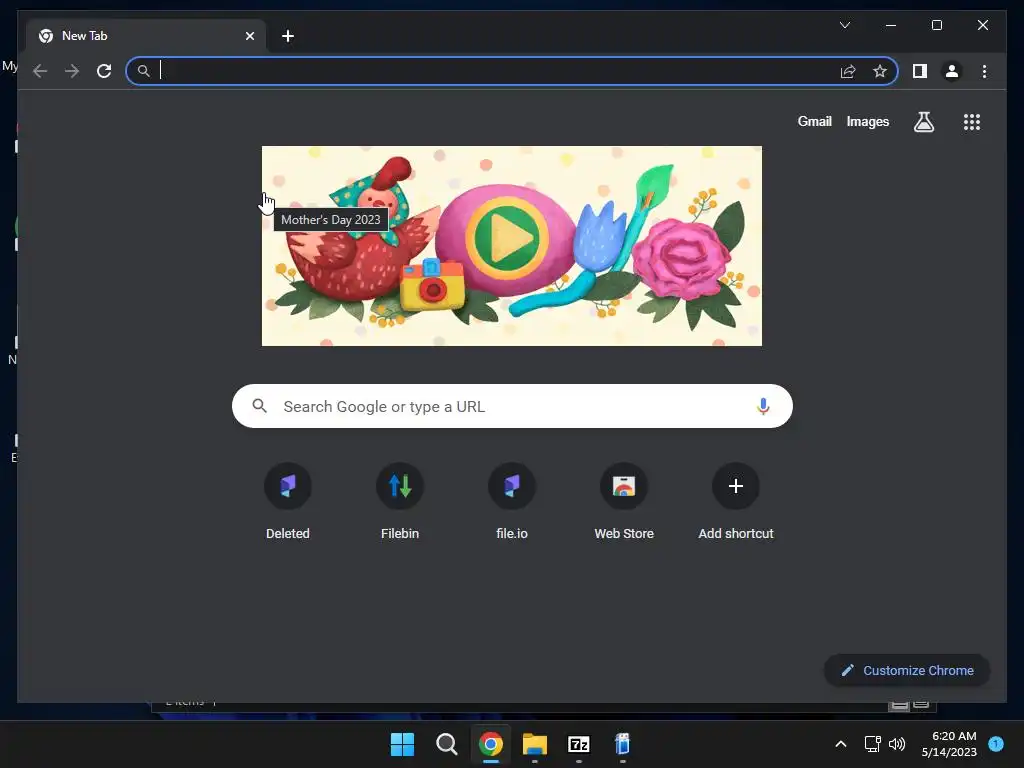Bookmark this tab with the star icon
The height and width of the screenshot is (768, 1024).
880,71
